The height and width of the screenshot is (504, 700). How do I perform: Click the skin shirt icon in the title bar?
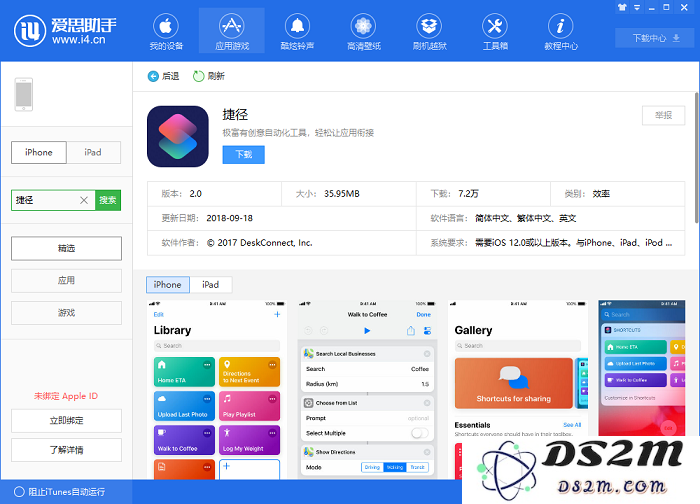[622, 7]
